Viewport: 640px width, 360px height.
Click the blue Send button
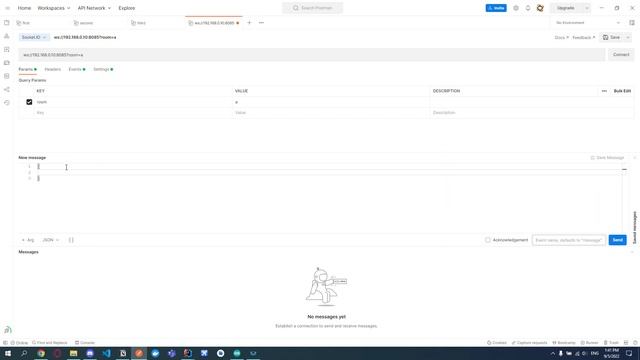coord(617,240)
